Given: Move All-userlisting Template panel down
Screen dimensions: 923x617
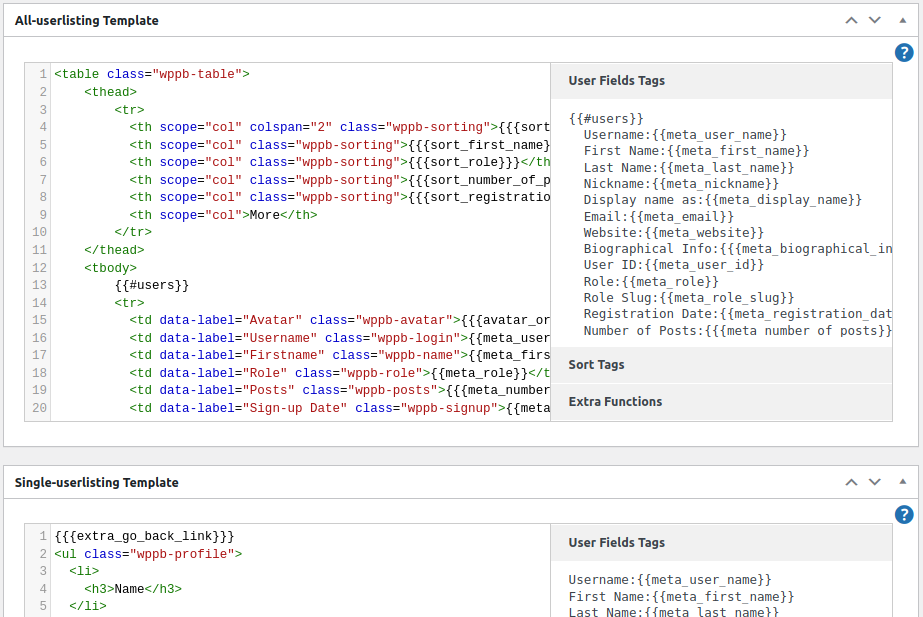Looking at the screenshot, I should pyautogui.click(x=875, y=20).
